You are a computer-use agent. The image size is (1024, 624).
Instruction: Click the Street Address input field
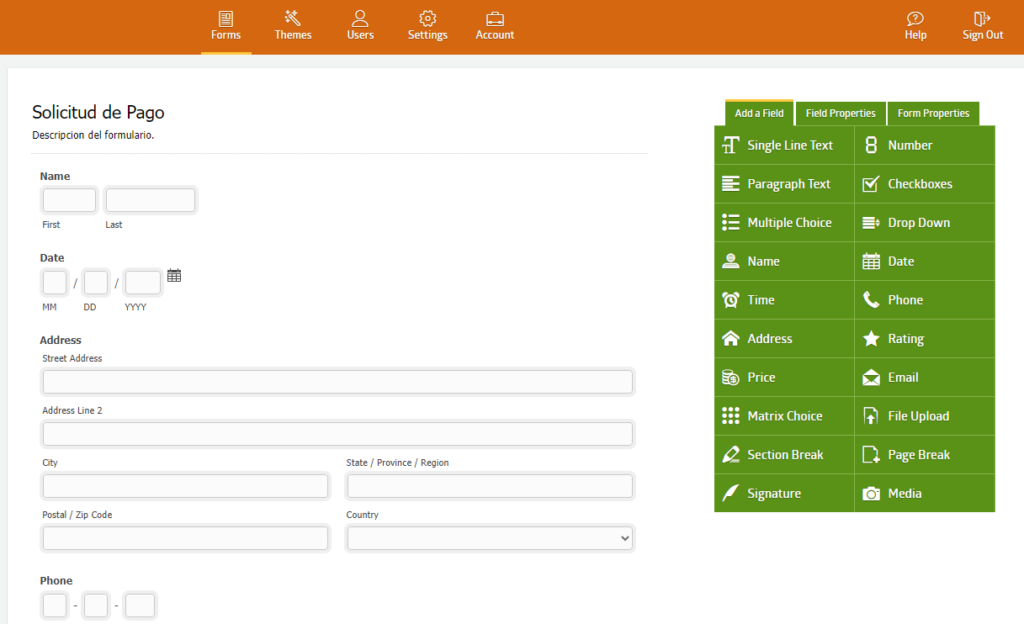coord(337,382)
